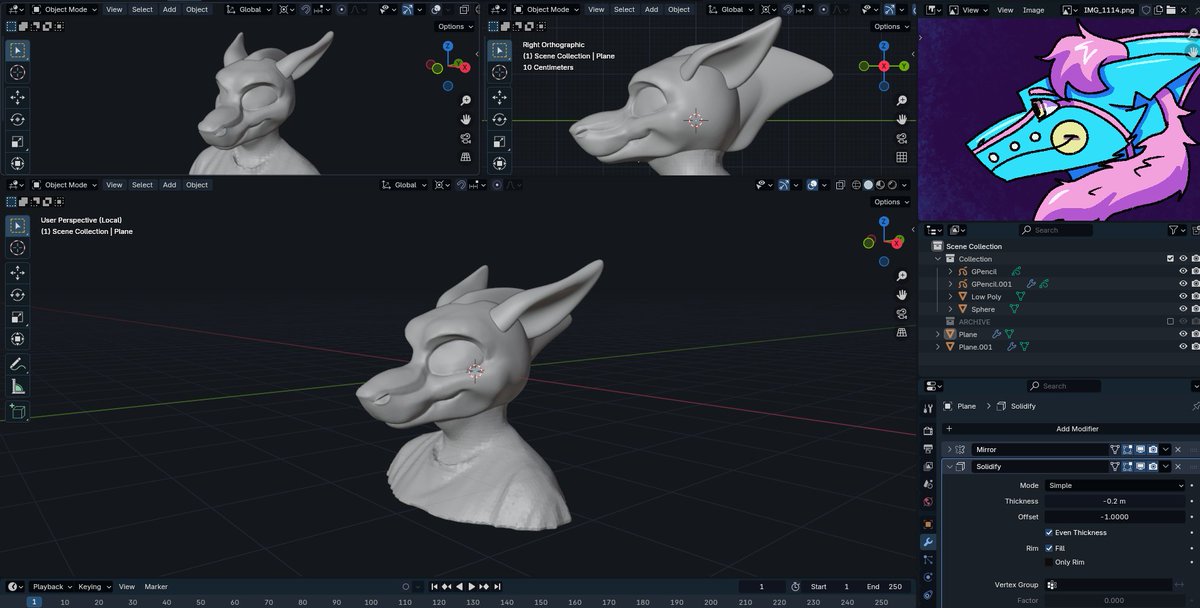The height and width of the screenshot is (608, 1200).
Task: Open the View menu in the viewport header
Action: pos(114,185)
